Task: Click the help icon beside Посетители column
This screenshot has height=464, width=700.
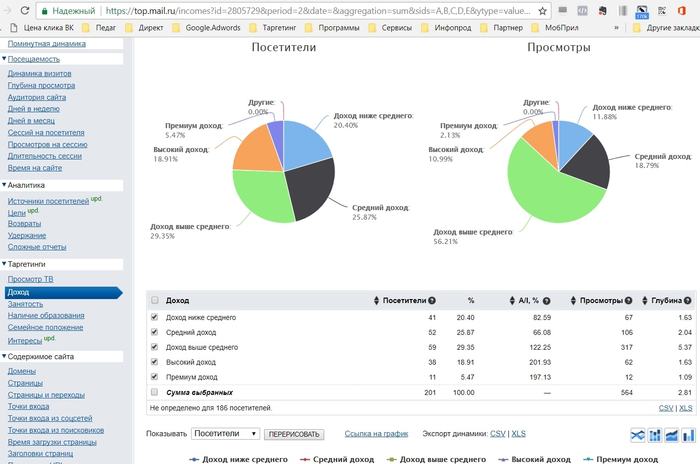Action: [432, 301]
